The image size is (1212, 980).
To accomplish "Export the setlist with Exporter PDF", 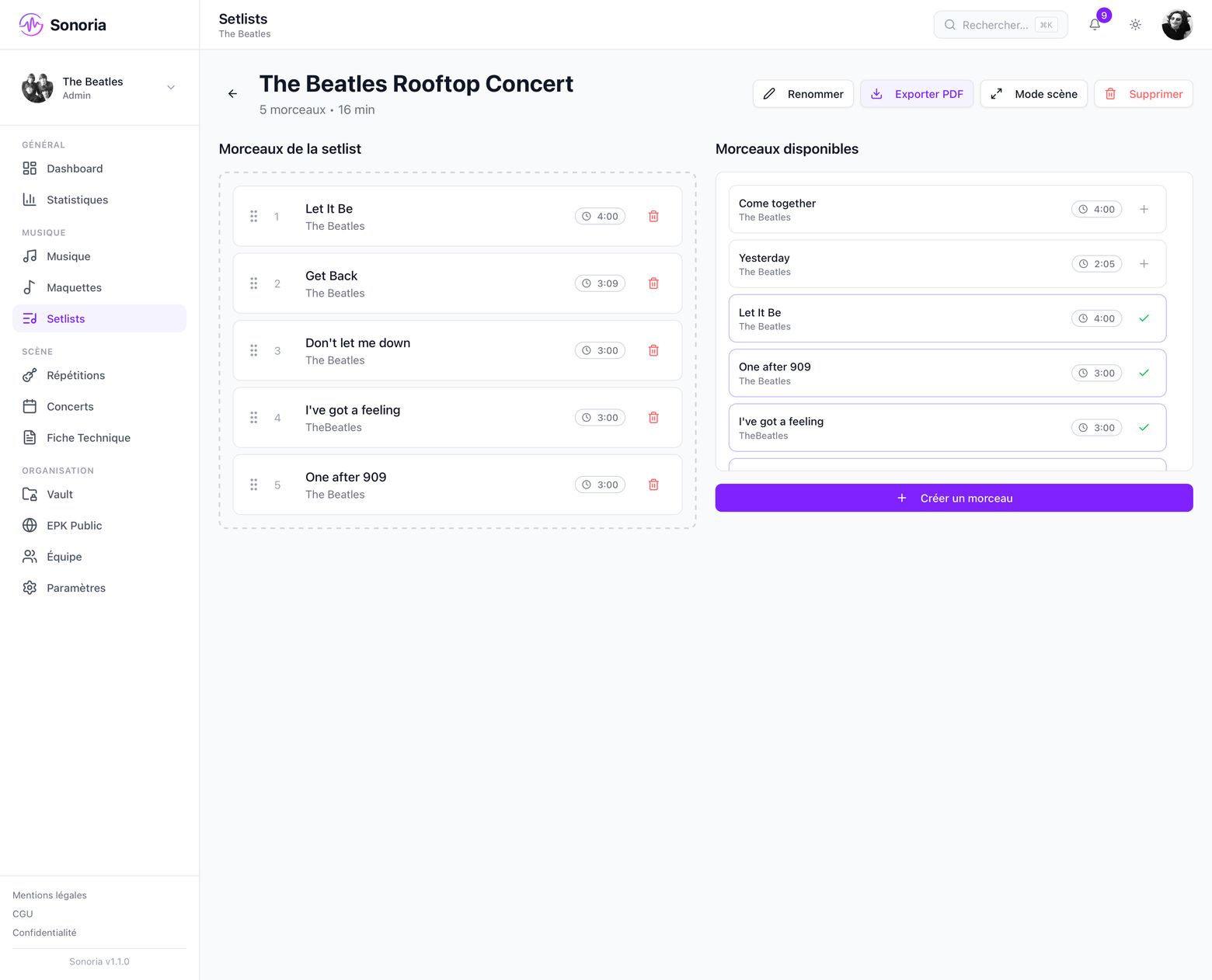I will (x=917, y=94).
